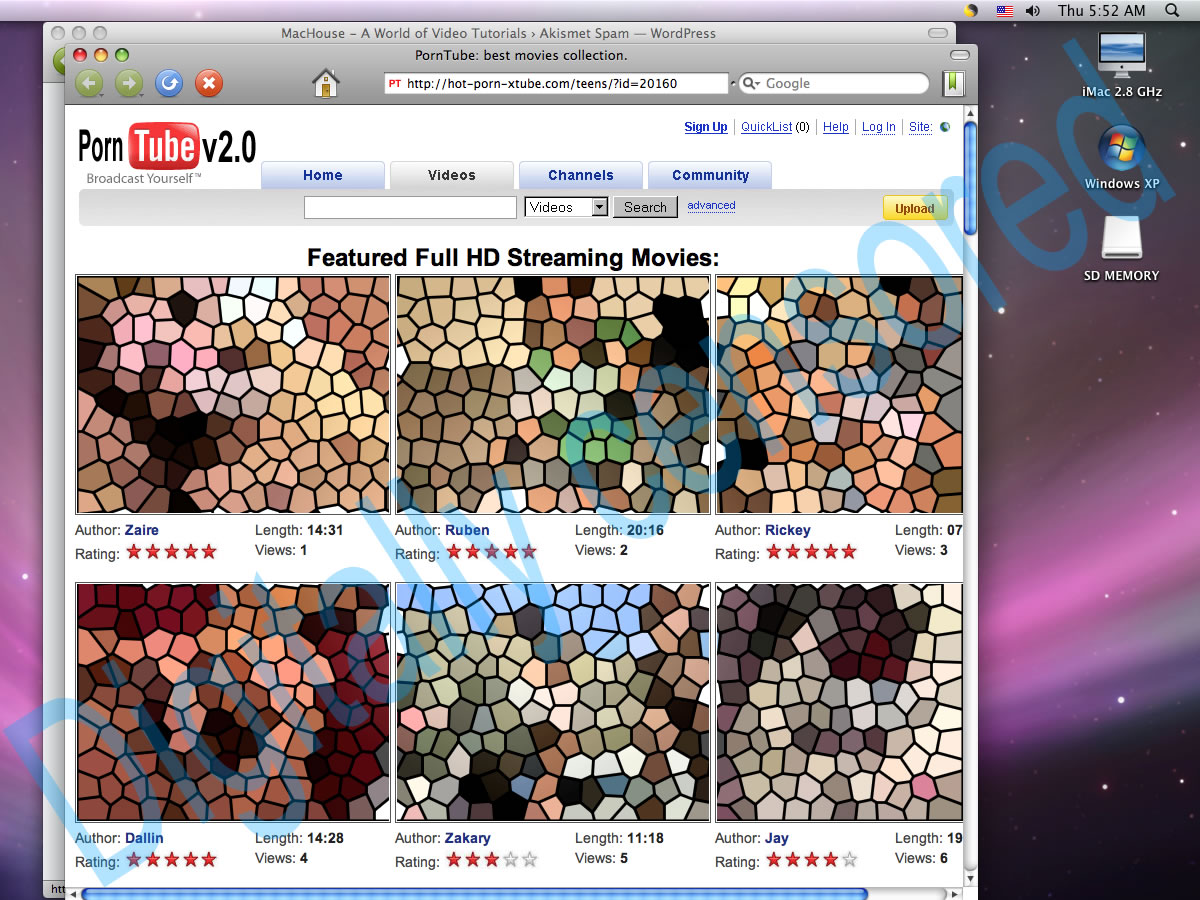This screenshot has width=1200, height=900.
Task: Open the US flag input menu
Action: click(x=1004, y=10)
